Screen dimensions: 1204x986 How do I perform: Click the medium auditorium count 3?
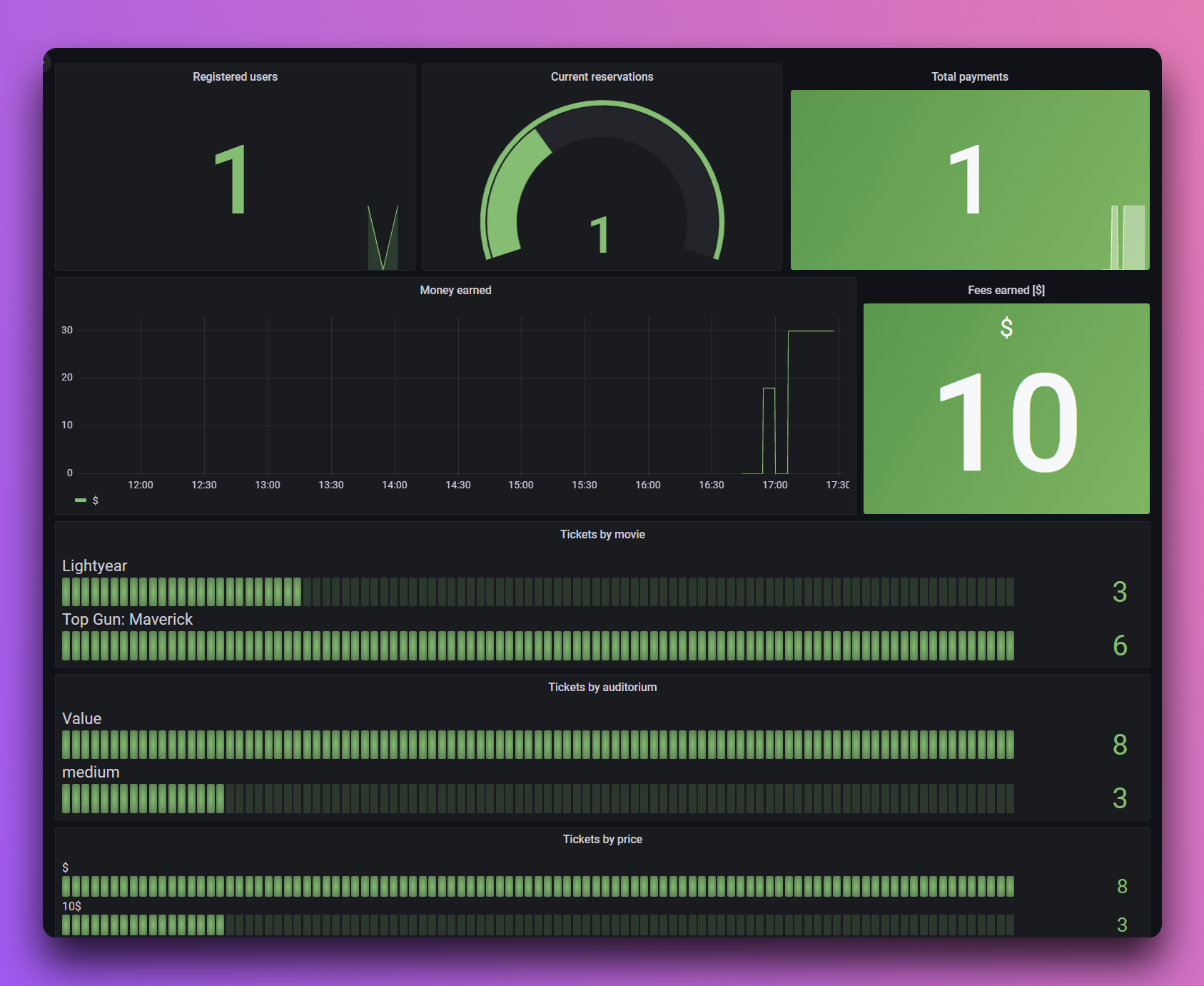click(1120, 798)
